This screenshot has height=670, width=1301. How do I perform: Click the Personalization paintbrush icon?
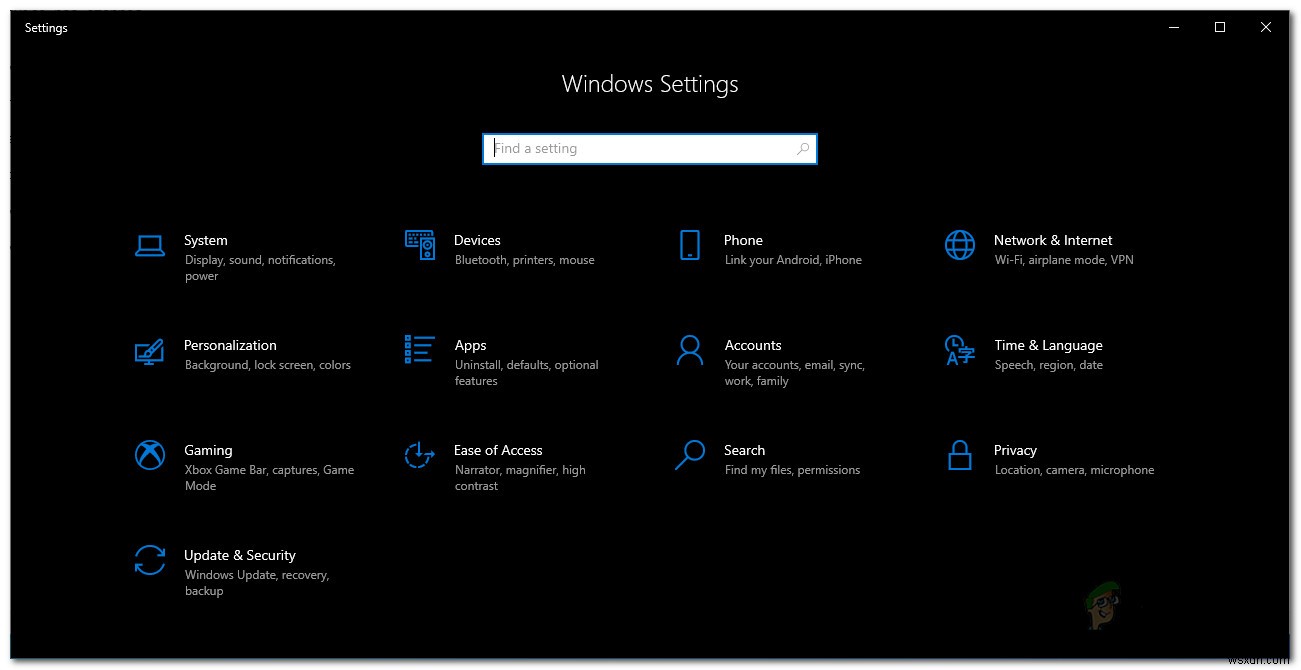tap(149, 351)
